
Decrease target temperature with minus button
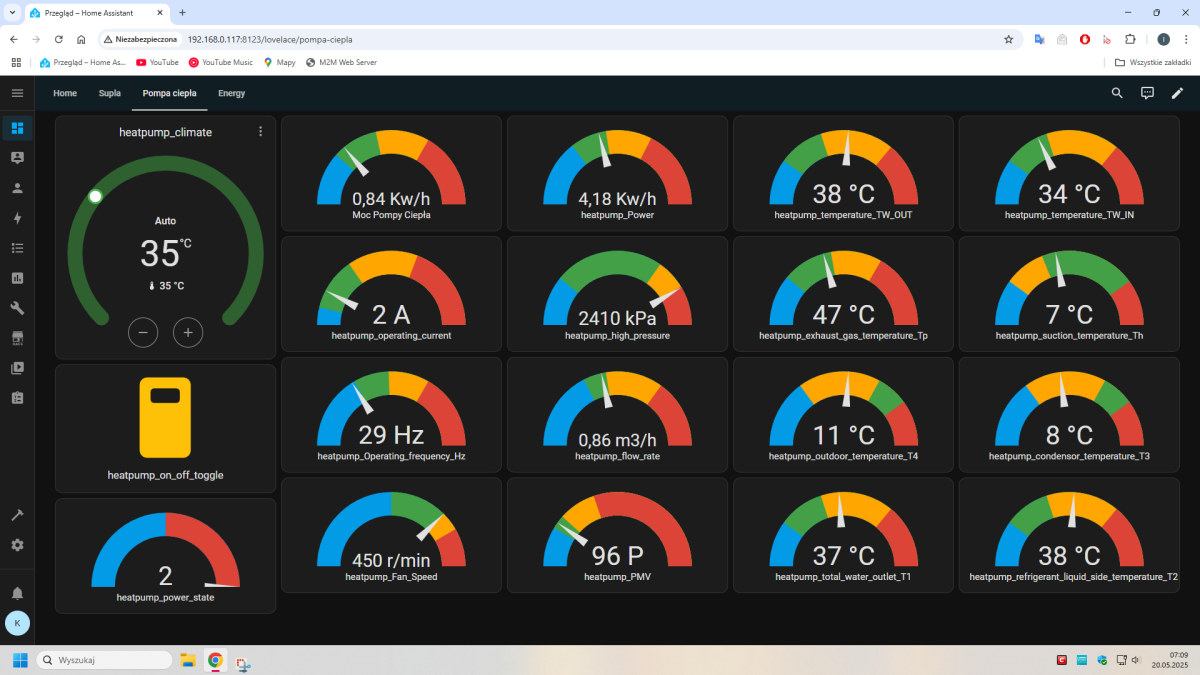click(143, 332)
